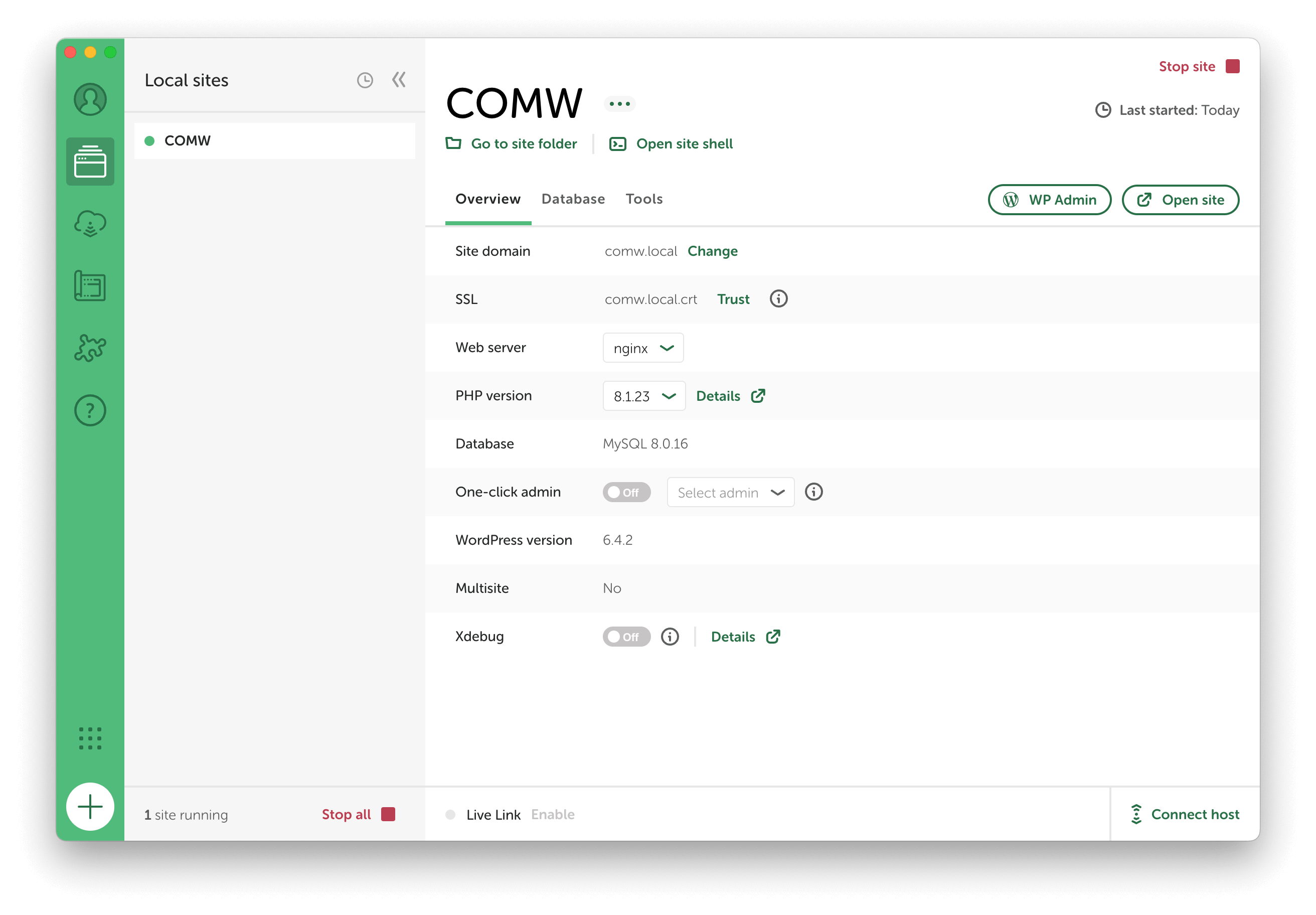Switch to the Database tab
Image resolution: width=1316 pixels, height=915 pixels.
tap(573, 199)
